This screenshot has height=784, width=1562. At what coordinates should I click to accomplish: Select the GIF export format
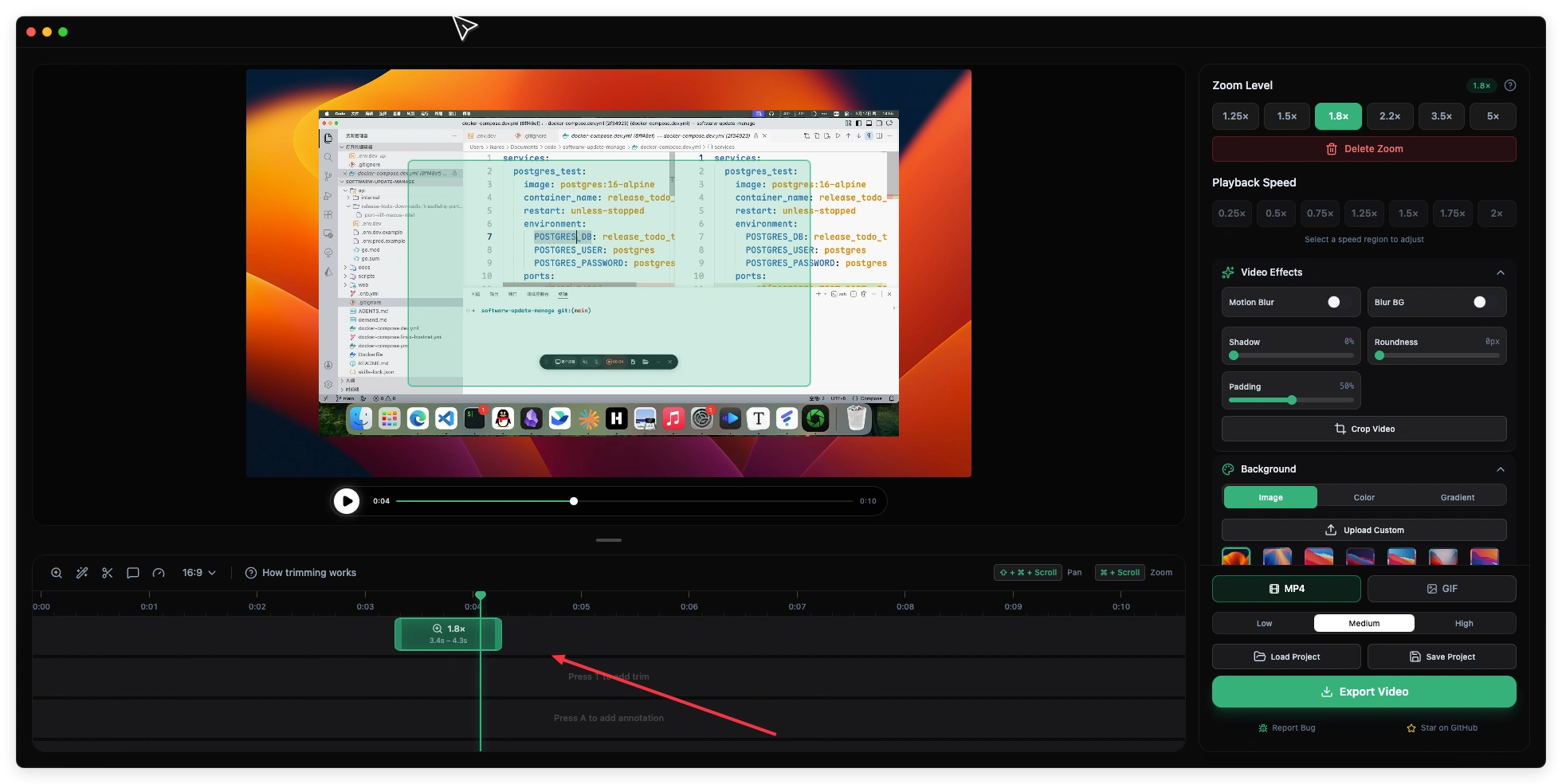pos(1441,589)
